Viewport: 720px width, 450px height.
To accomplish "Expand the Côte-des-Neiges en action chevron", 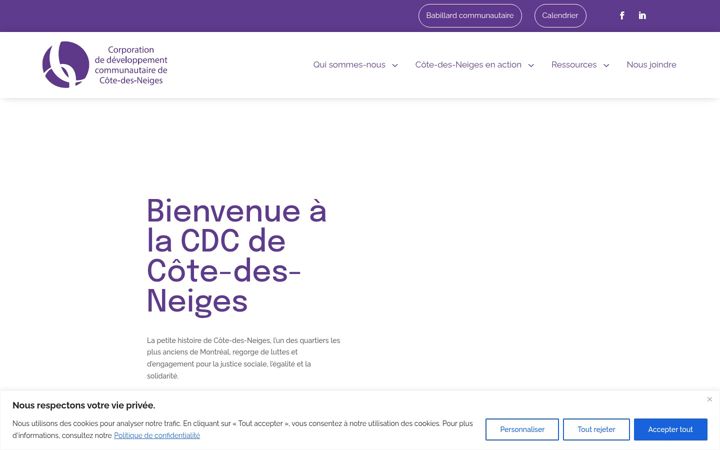I will [531, 66].
